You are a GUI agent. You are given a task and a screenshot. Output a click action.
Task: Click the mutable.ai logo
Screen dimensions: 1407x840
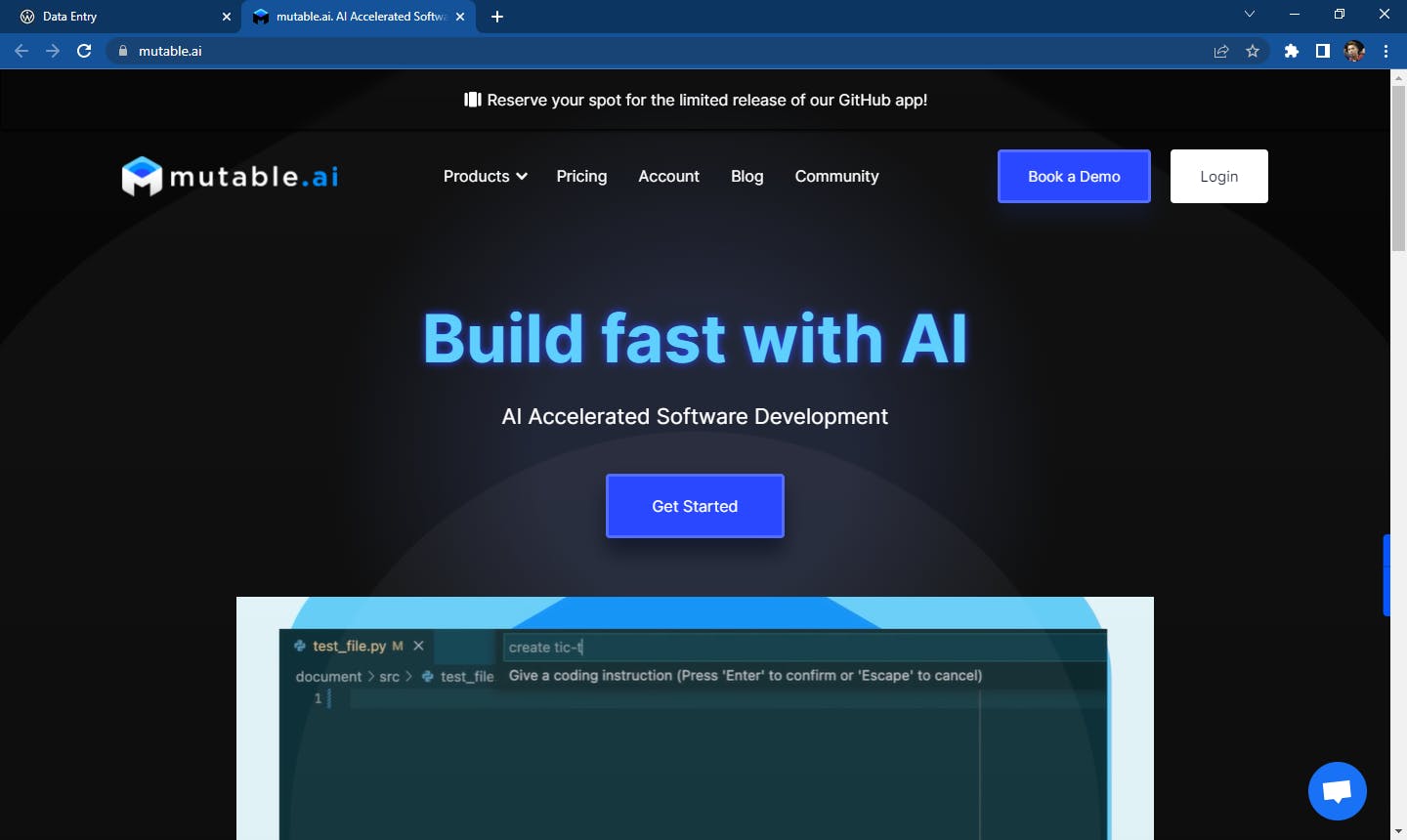click(x=230, y=177)
